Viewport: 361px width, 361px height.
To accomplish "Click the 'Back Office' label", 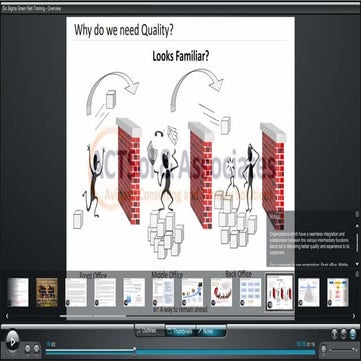I will [238, 274].
